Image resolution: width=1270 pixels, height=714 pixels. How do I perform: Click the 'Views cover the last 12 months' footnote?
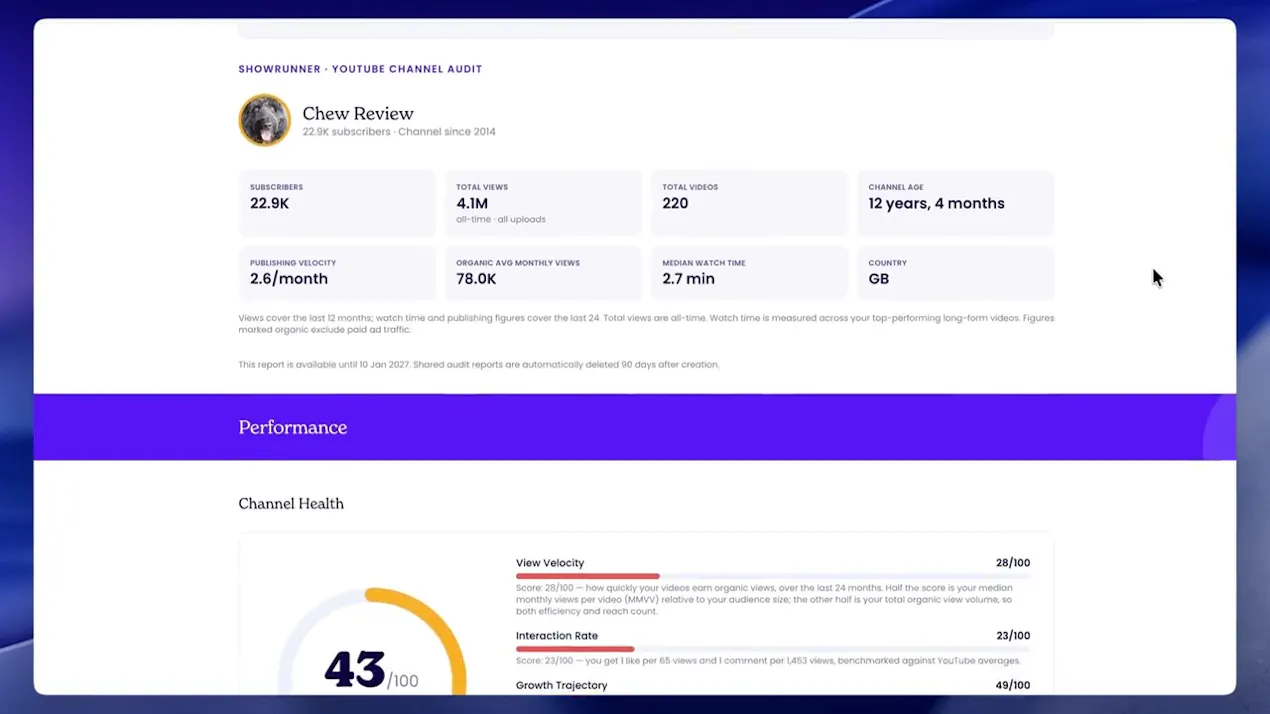646,324
